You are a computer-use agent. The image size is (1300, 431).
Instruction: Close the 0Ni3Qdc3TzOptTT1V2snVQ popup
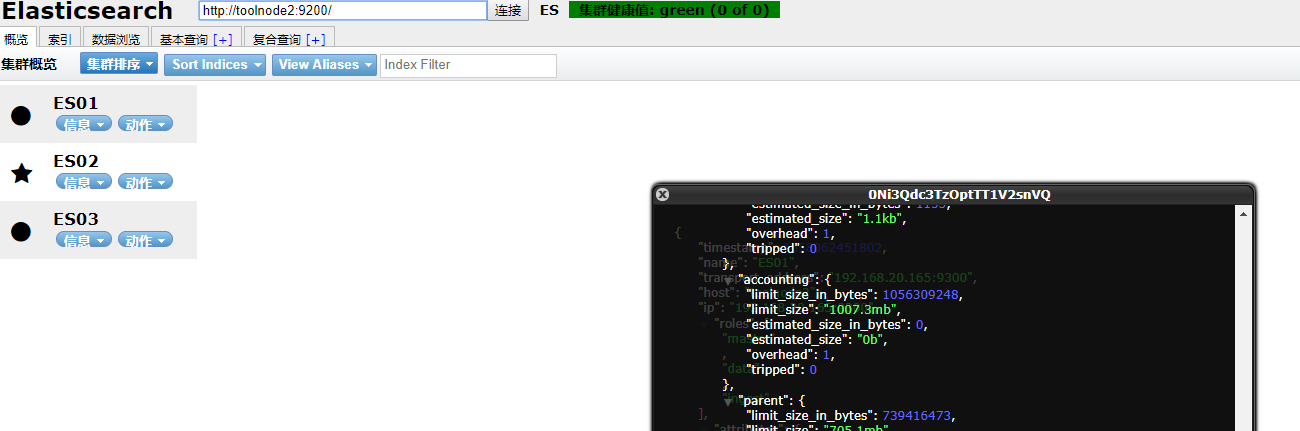[662, 195]
